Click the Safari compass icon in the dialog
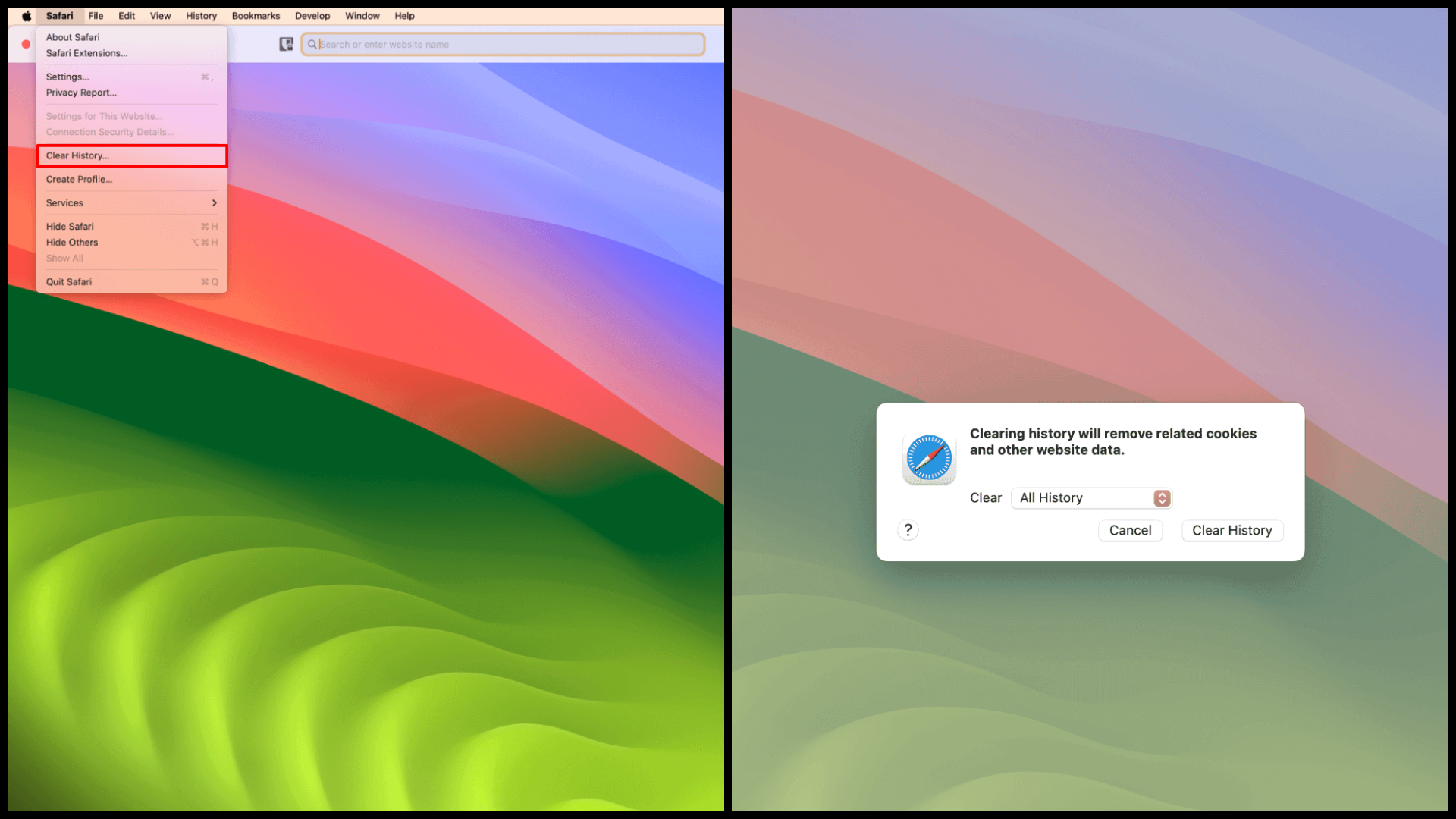 [x=929, y=459]
